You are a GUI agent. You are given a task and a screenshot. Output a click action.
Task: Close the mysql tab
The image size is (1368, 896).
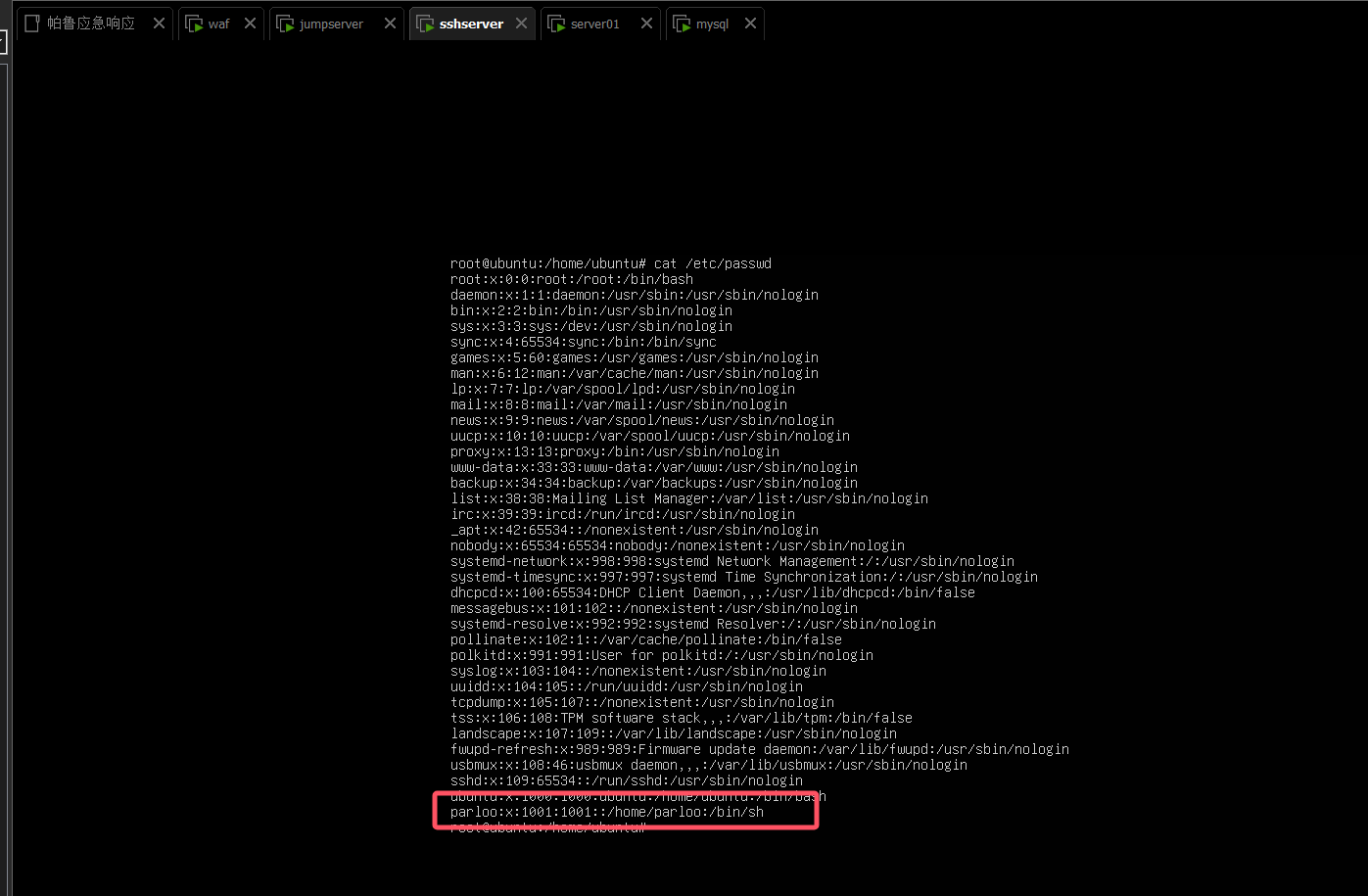coord(750,24)
